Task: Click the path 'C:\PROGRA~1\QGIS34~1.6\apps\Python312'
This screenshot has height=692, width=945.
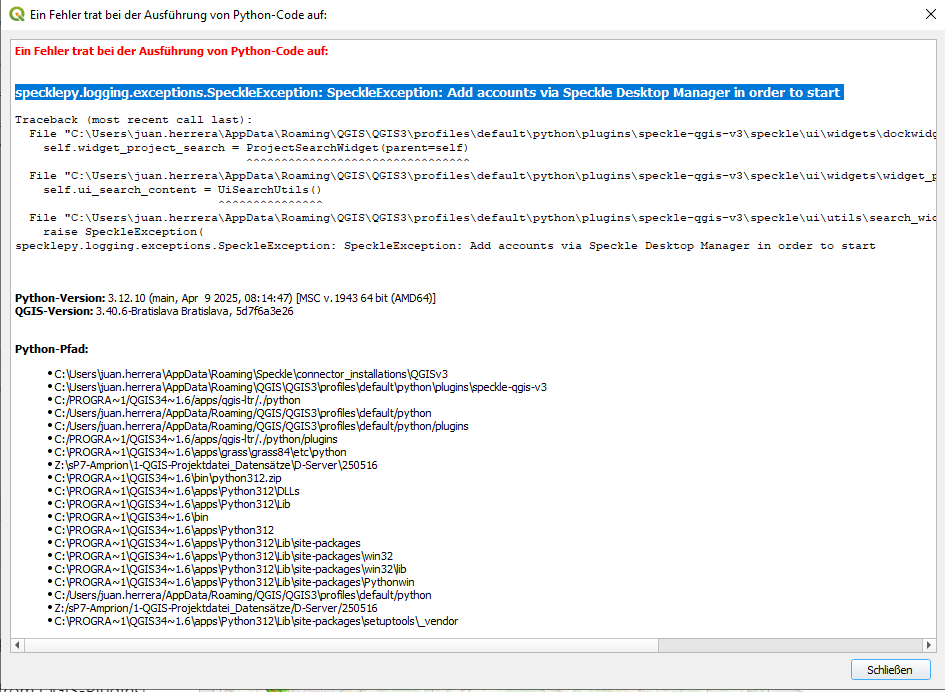Action: pyautogui.click(x=164, y=530)
